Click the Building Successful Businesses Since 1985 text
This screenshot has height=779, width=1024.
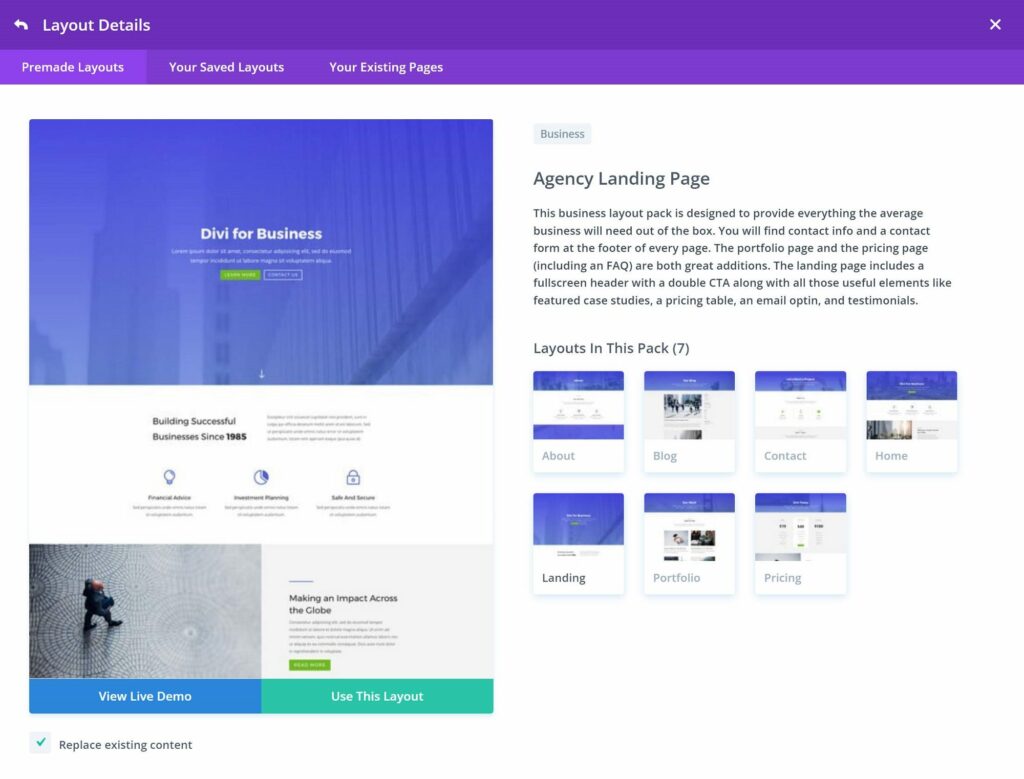tap(199, 429)
